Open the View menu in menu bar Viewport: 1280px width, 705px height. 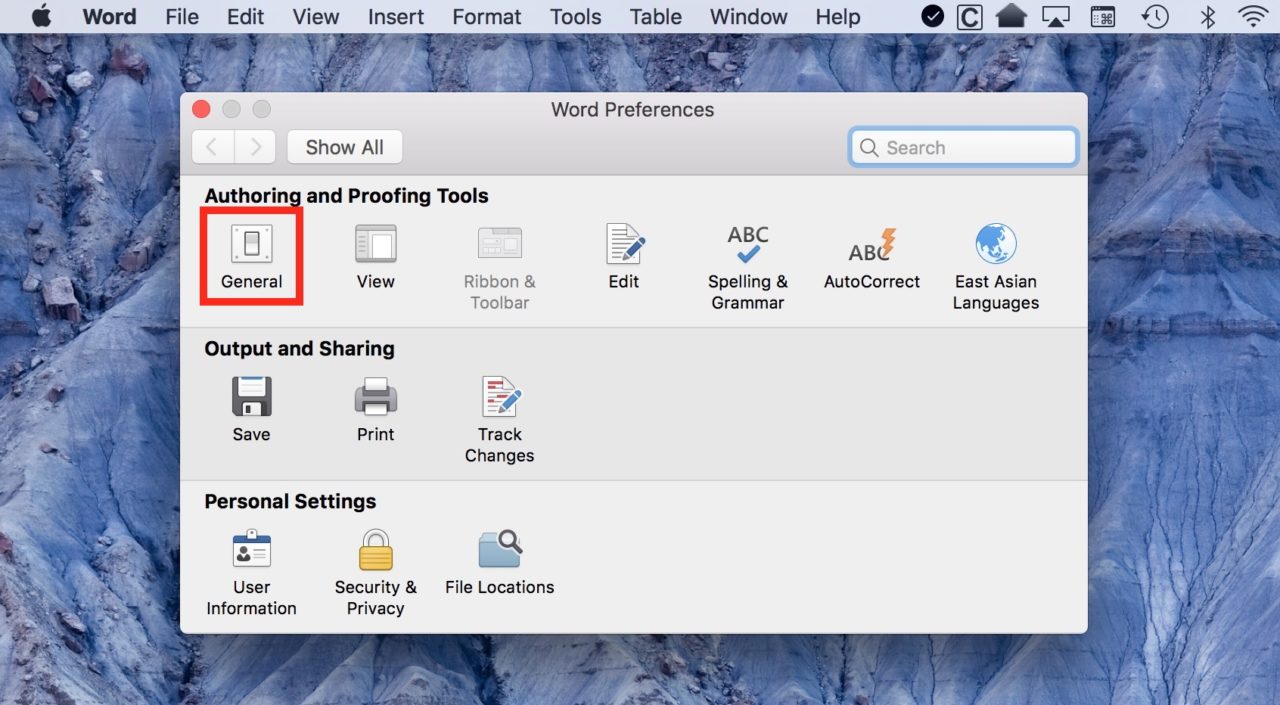coord(316,16)
